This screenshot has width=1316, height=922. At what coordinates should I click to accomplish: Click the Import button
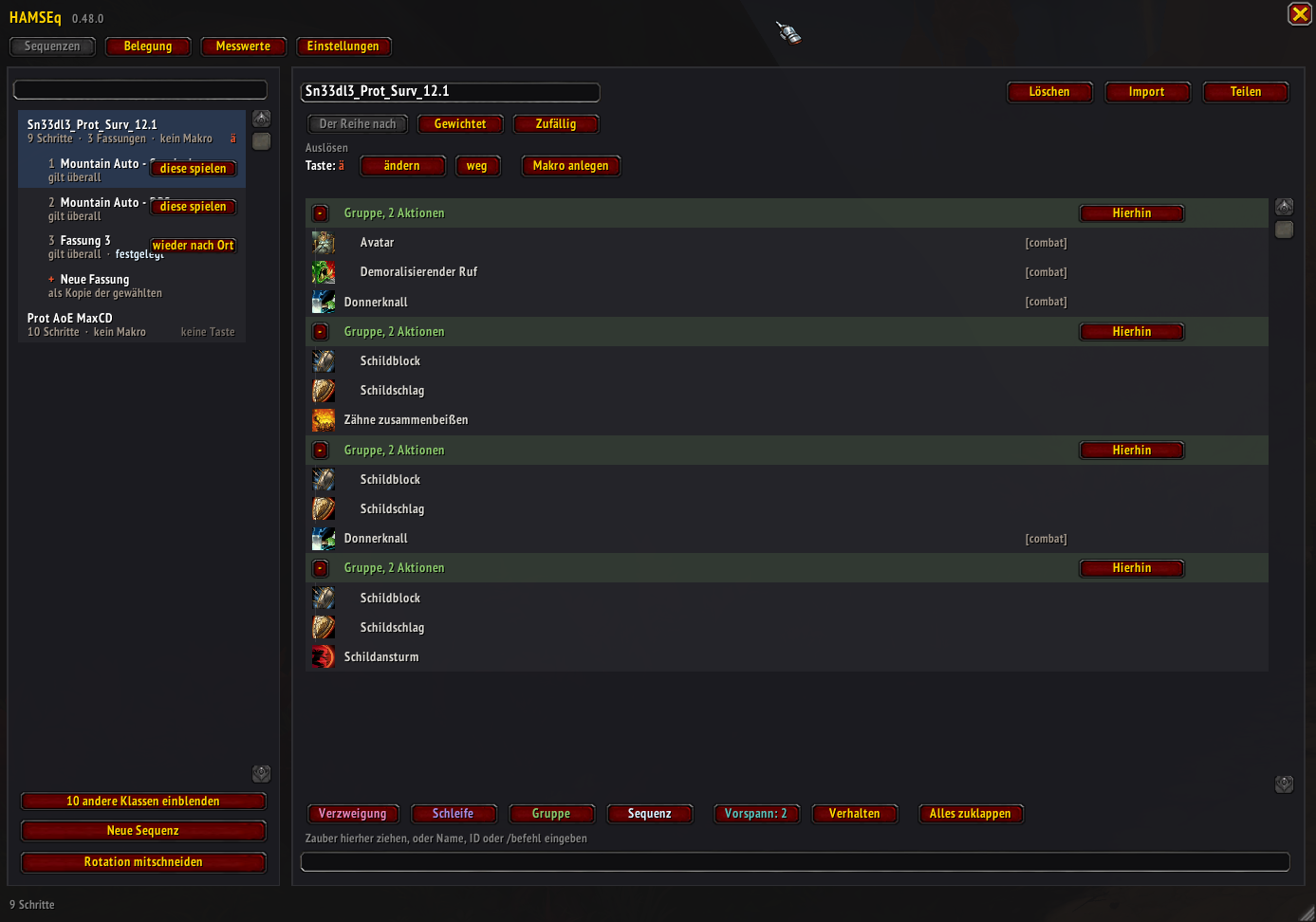point(1147,92)
